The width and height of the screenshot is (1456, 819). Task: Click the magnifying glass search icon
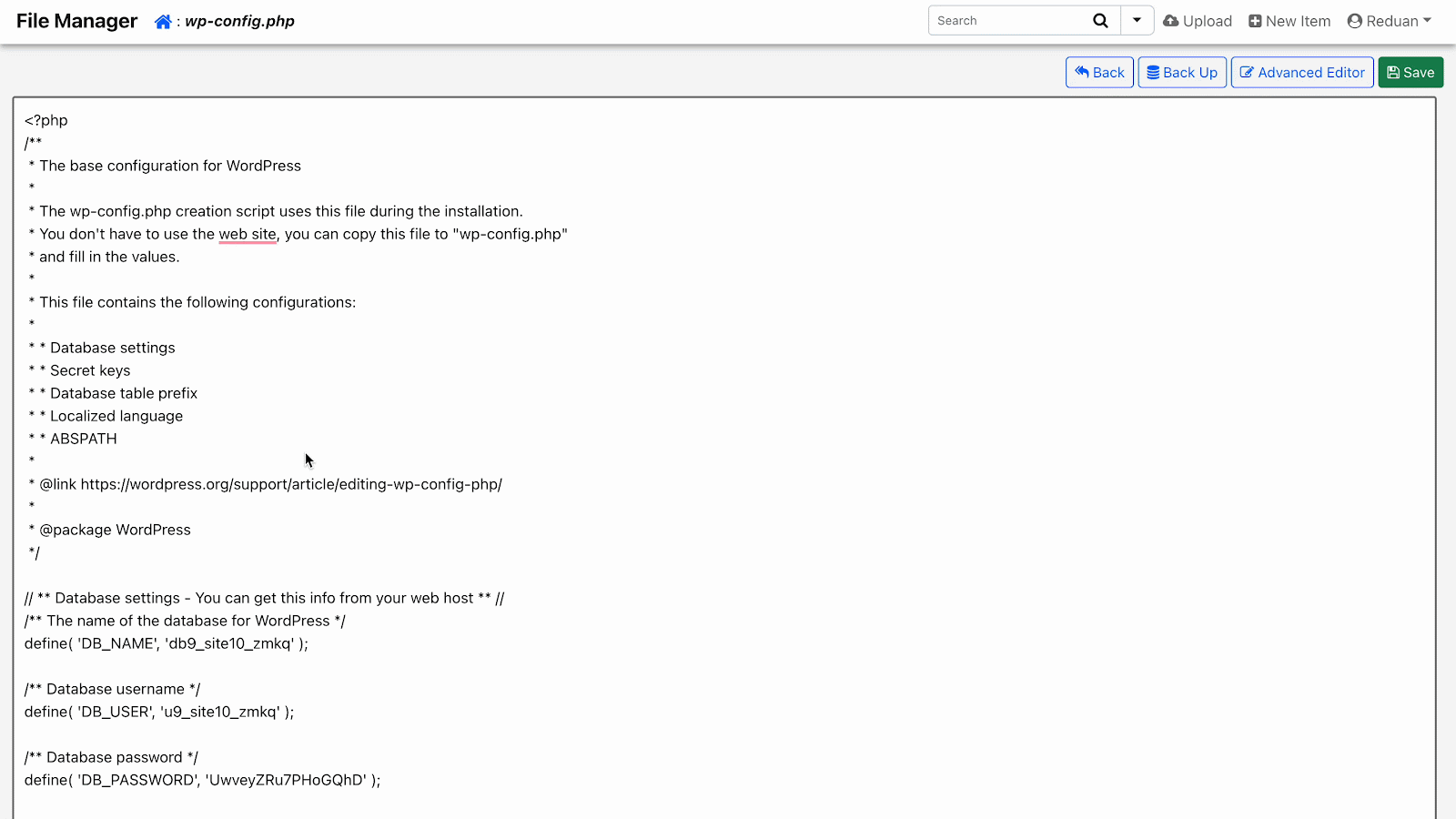point(1100,20)
